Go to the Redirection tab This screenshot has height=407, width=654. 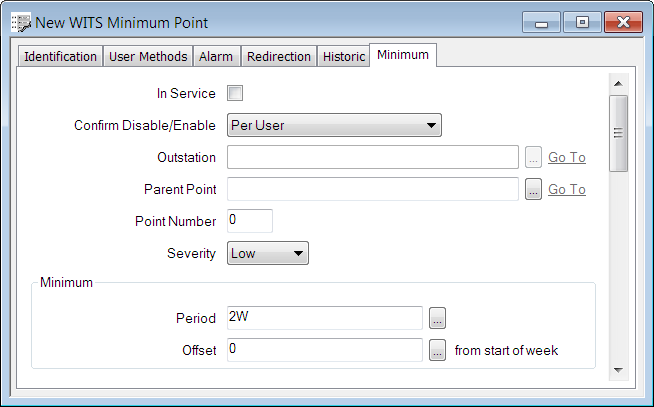tap(279, 57)
